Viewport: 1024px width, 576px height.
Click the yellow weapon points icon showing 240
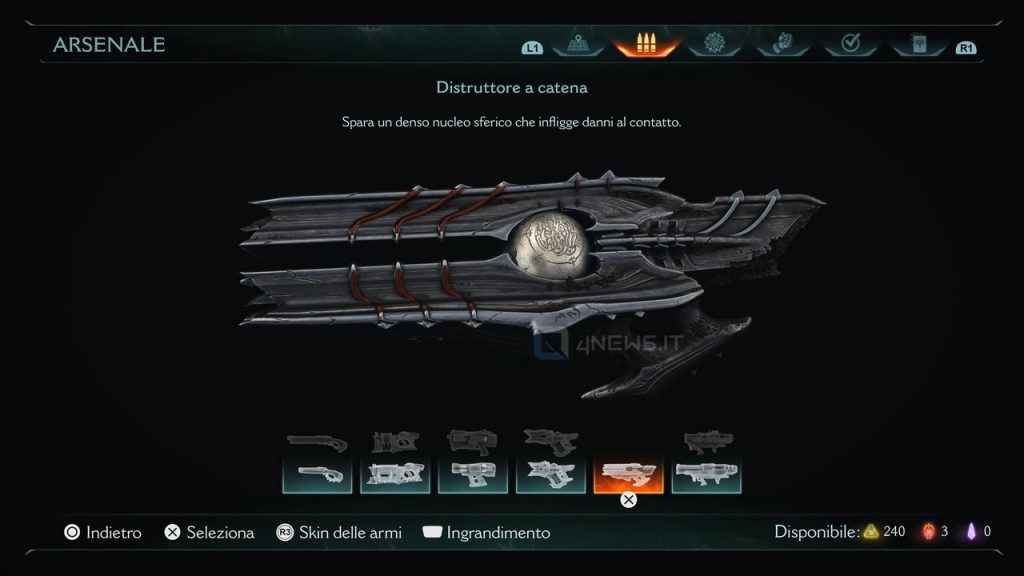[x=871, y=532]
